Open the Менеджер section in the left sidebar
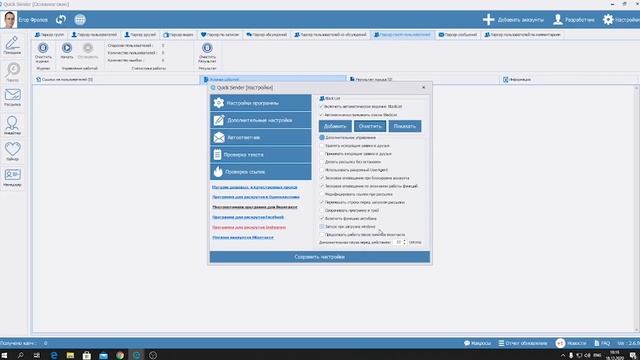The width and height of the screenshot is (640, 360). tap(12, 178)
